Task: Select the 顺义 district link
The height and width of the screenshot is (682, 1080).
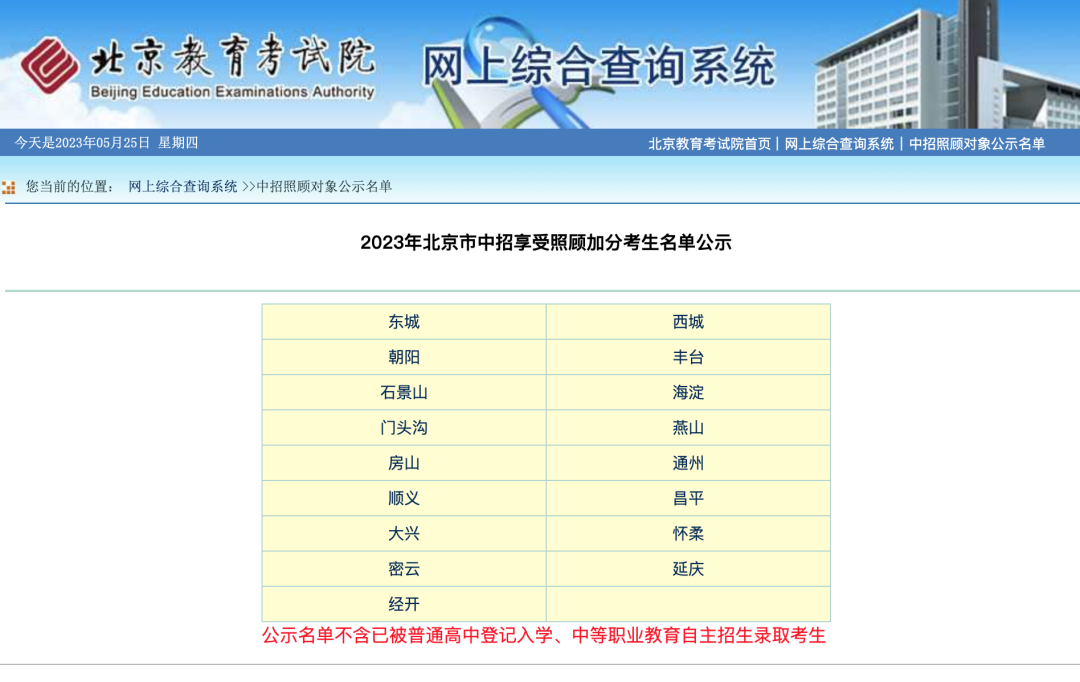Action: point(404,498)
